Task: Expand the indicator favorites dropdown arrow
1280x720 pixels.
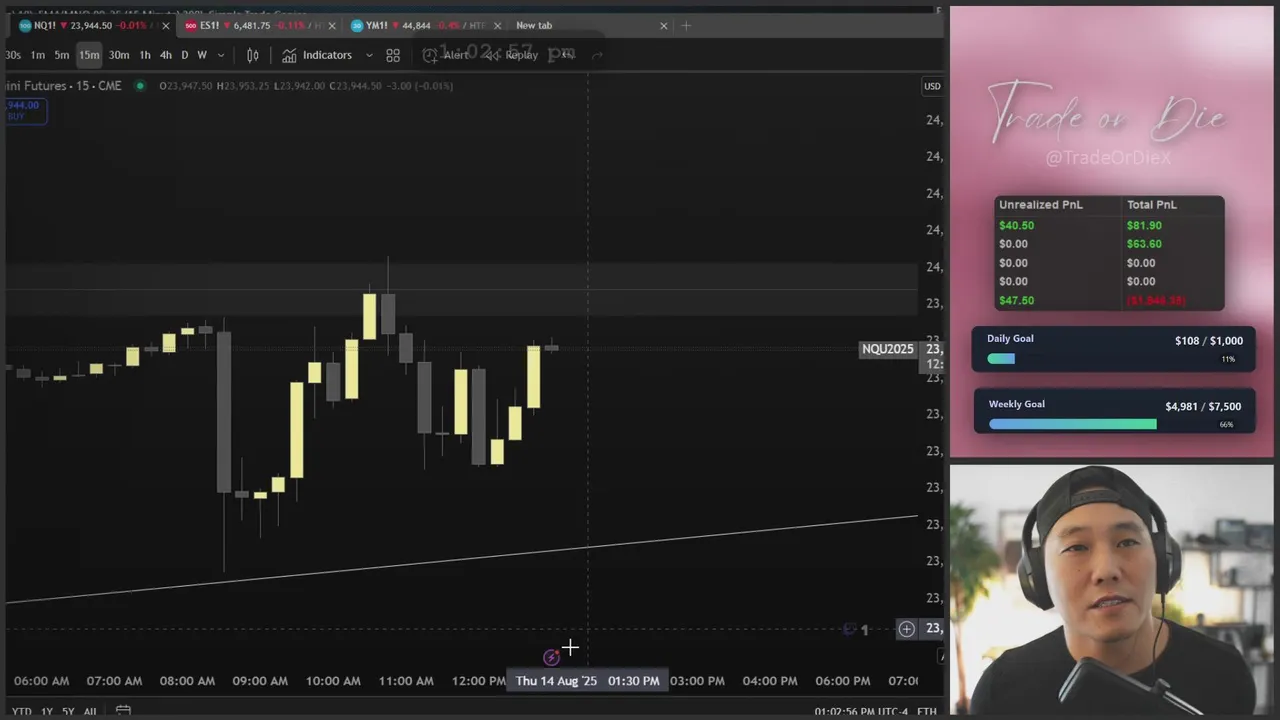Action: tap(369, 55)
